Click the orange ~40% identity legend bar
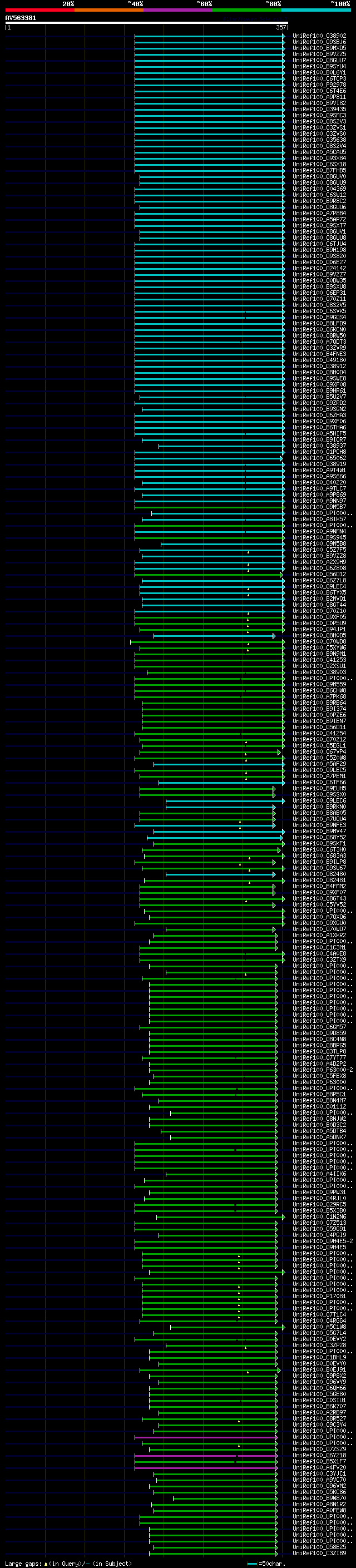356x1568 pixels. (109, 10)
